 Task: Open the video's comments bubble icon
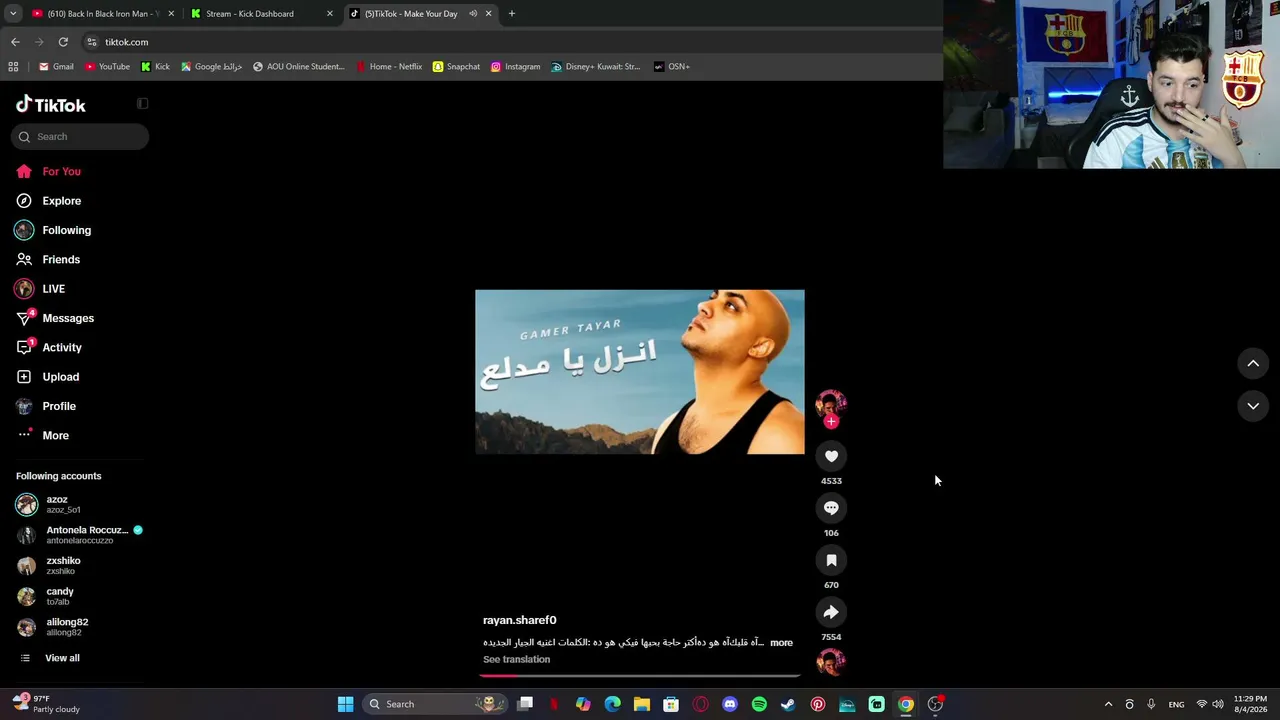[831, 508]
